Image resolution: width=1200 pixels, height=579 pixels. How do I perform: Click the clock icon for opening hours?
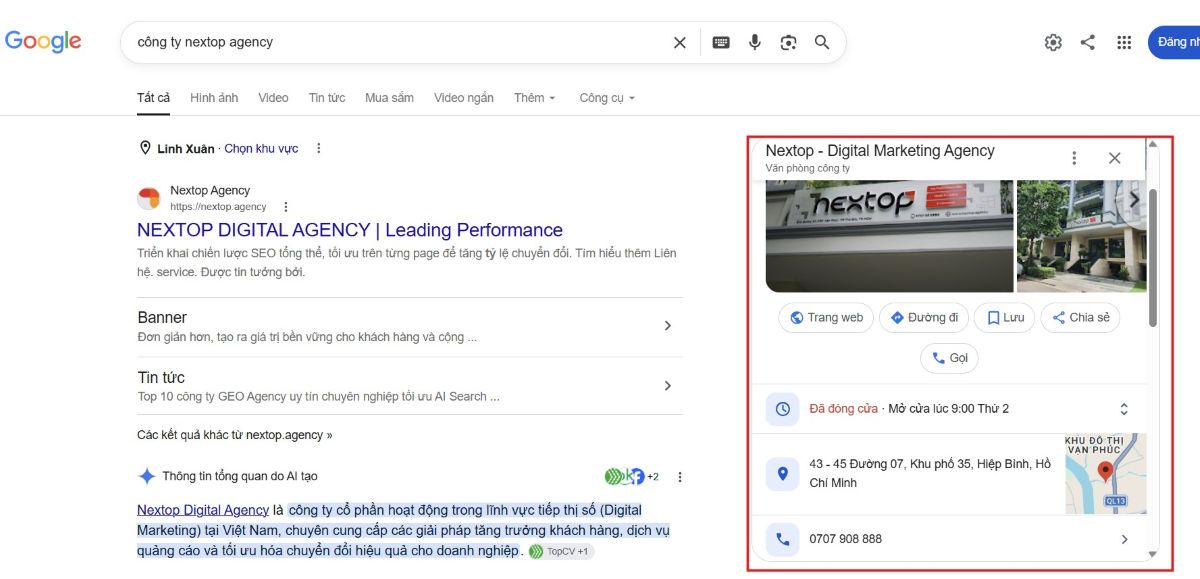pyautogui.click(x=782, y=409)
